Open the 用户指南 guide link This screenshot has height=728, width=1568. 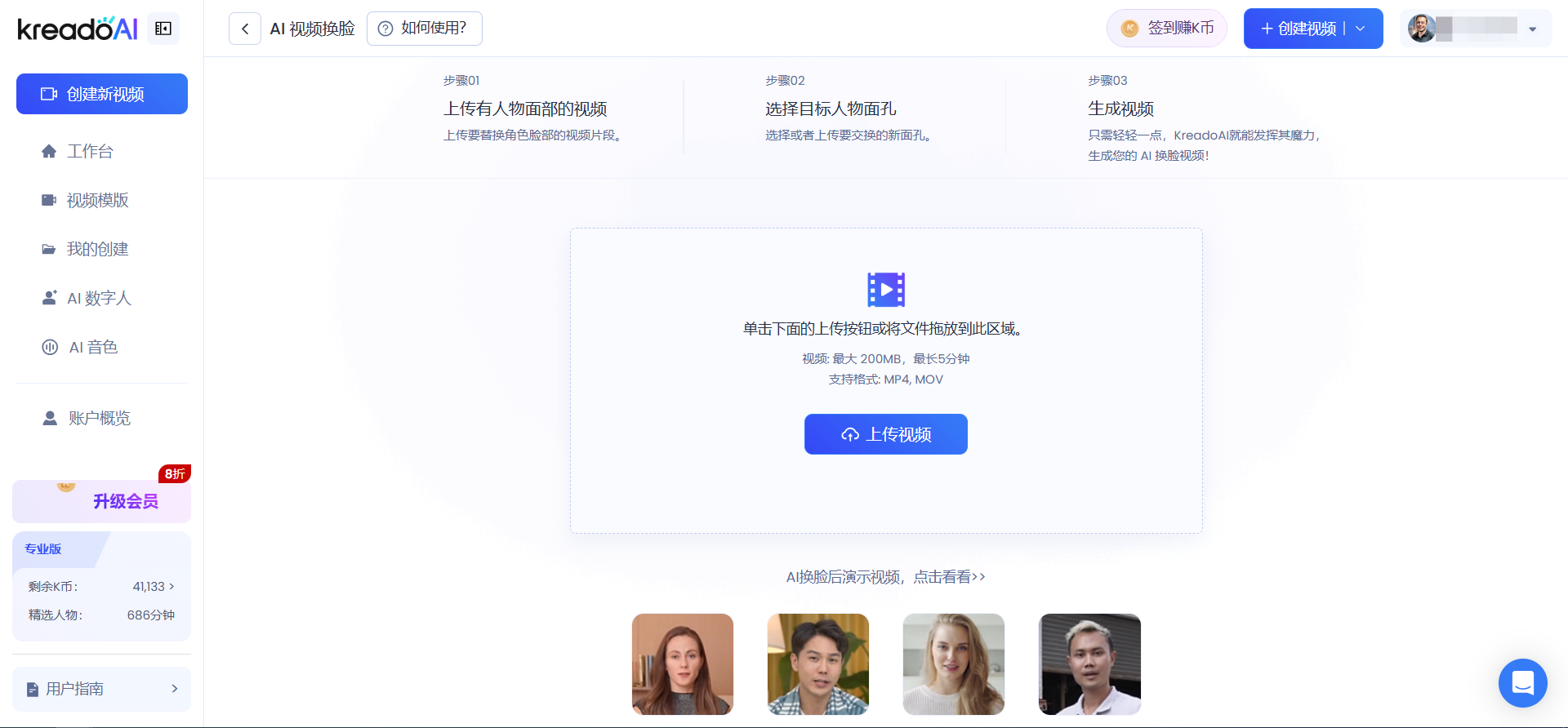[x=102, y=689]
